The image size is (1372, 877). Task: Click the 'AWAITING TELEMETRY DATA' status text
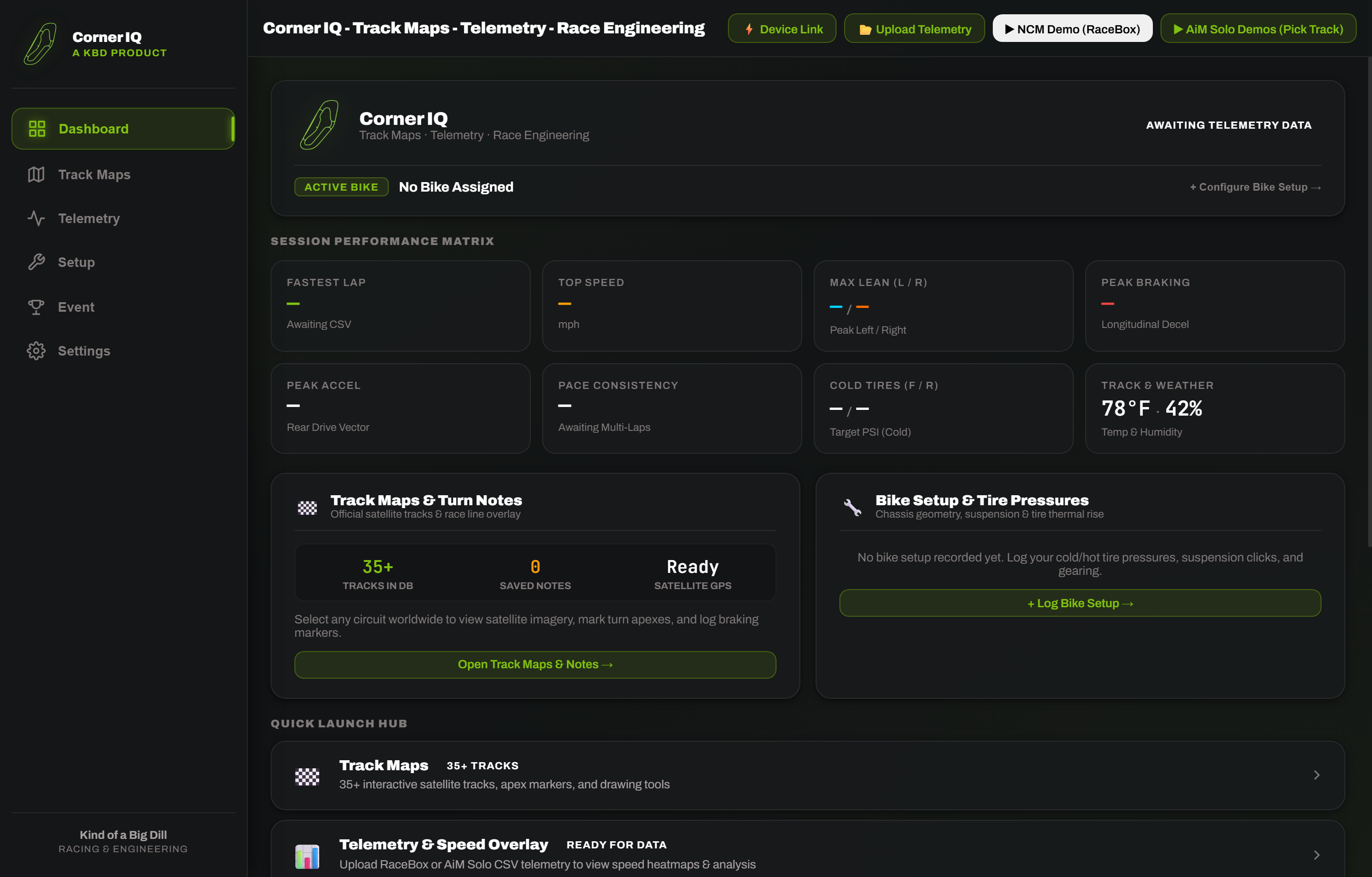pyautogui.click(x=1229, y=125)
